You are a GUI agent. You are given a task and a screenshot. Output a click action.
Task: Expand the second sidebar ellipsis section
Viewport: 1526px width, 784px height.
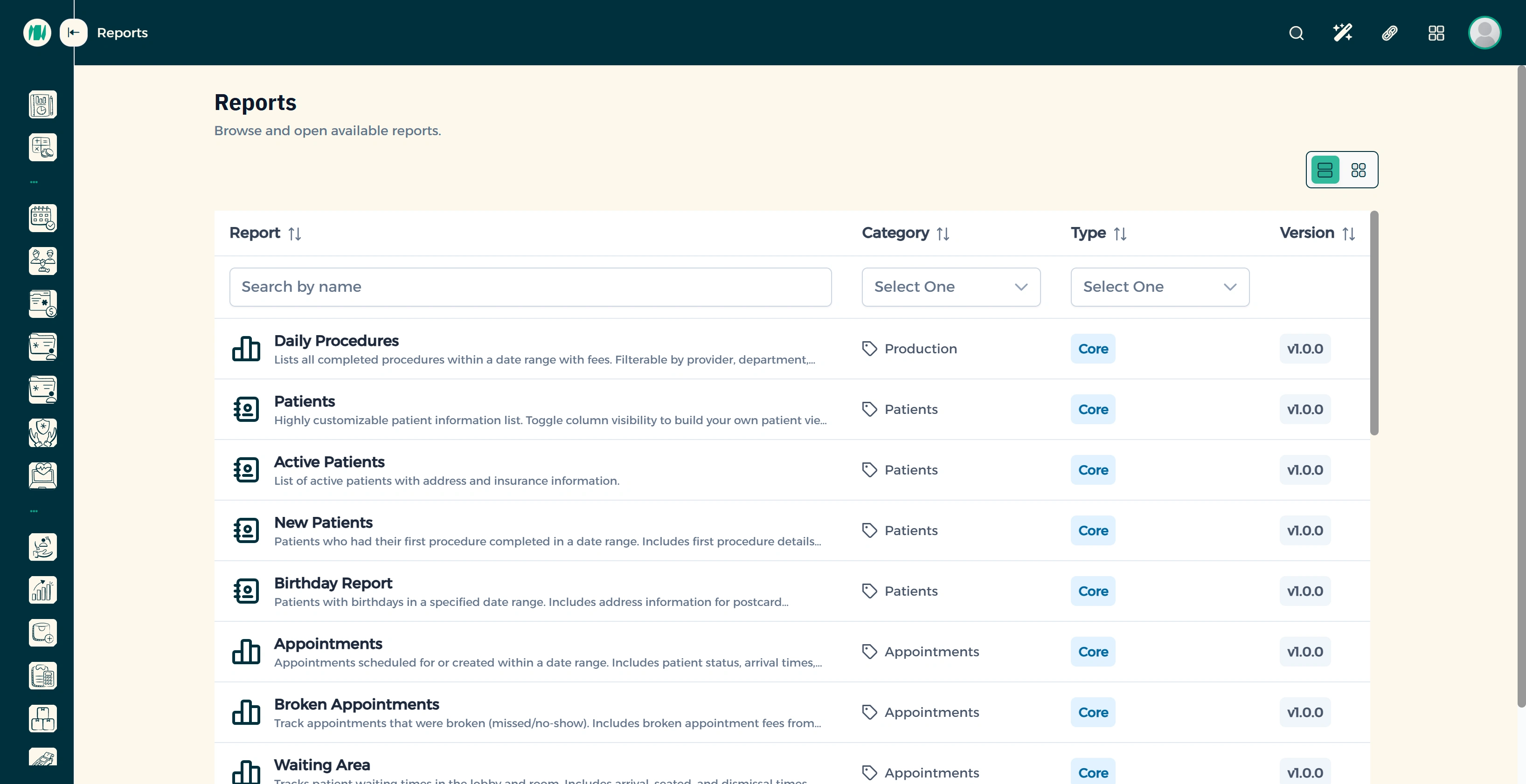coord(34,511)
